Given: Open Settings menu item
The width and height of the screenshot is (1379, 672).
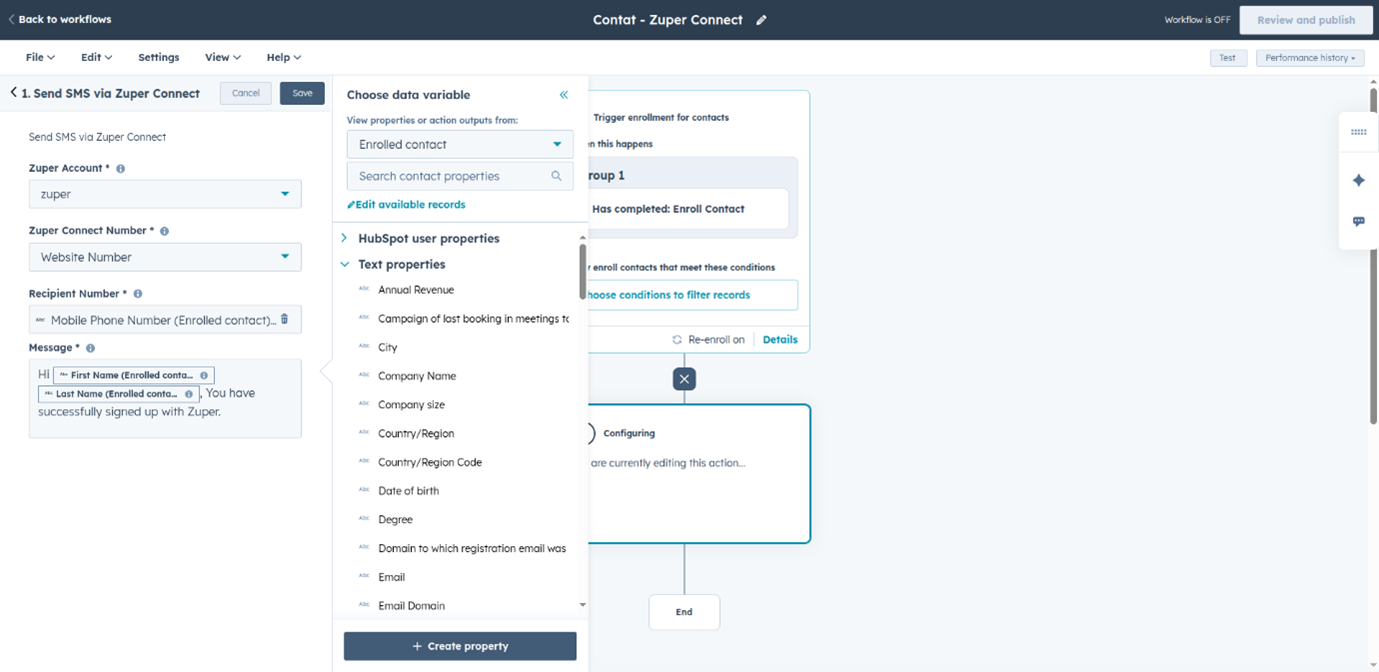Looking at the screenshot, I should 159,58.
